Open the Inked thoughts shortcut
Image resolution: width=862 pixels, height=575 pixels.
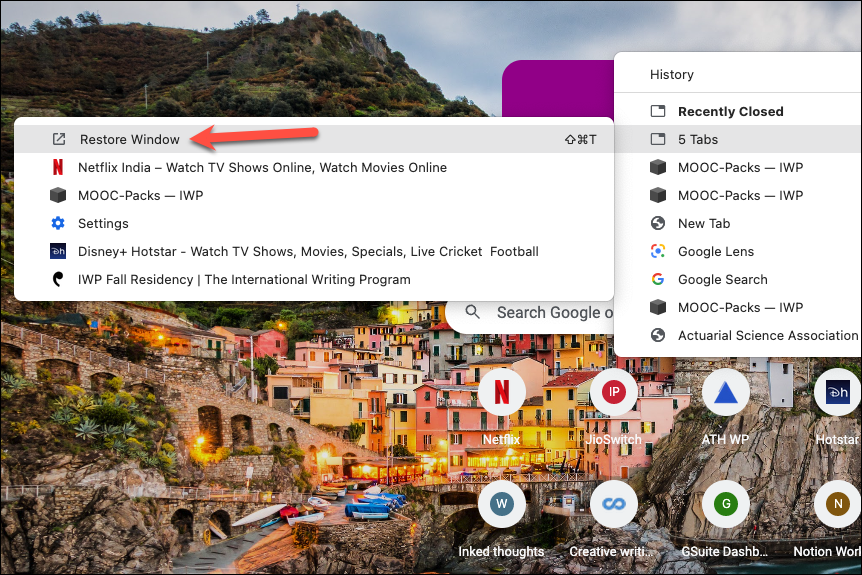coord(501,519)
